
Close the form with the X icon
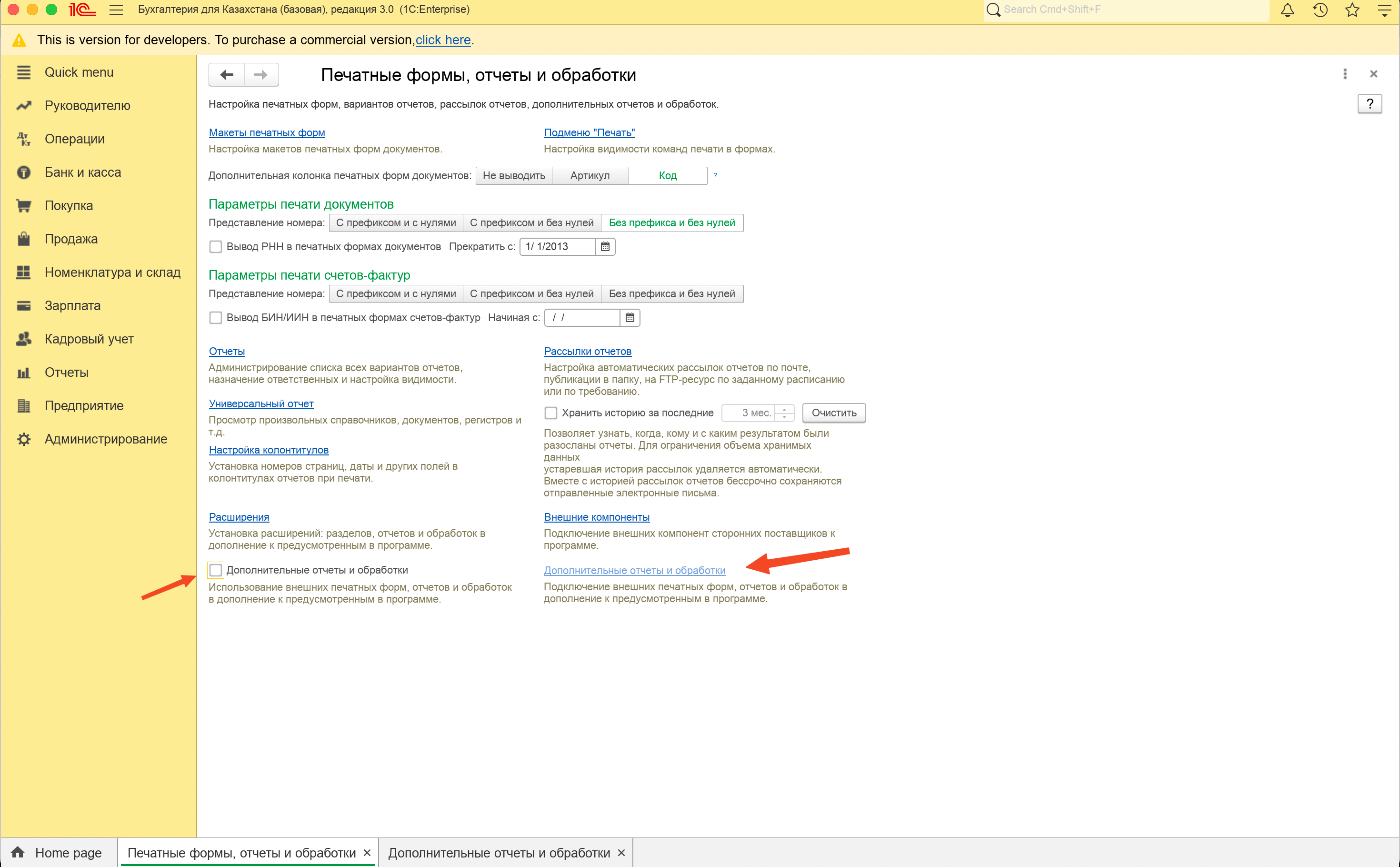(1374, 74)
